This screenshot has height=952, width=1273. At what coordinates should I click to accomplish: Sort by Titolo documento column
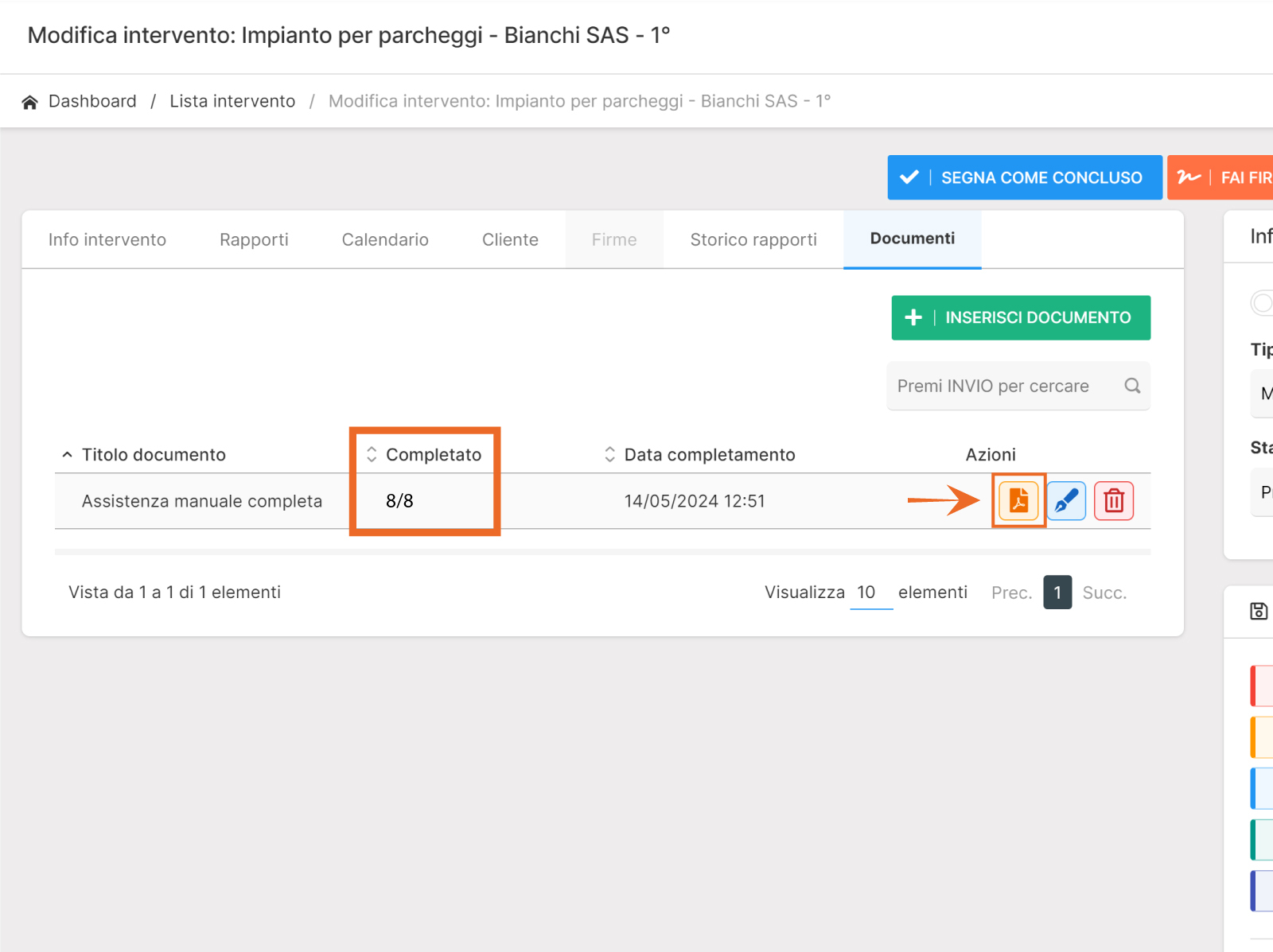(x=154, y=455)
